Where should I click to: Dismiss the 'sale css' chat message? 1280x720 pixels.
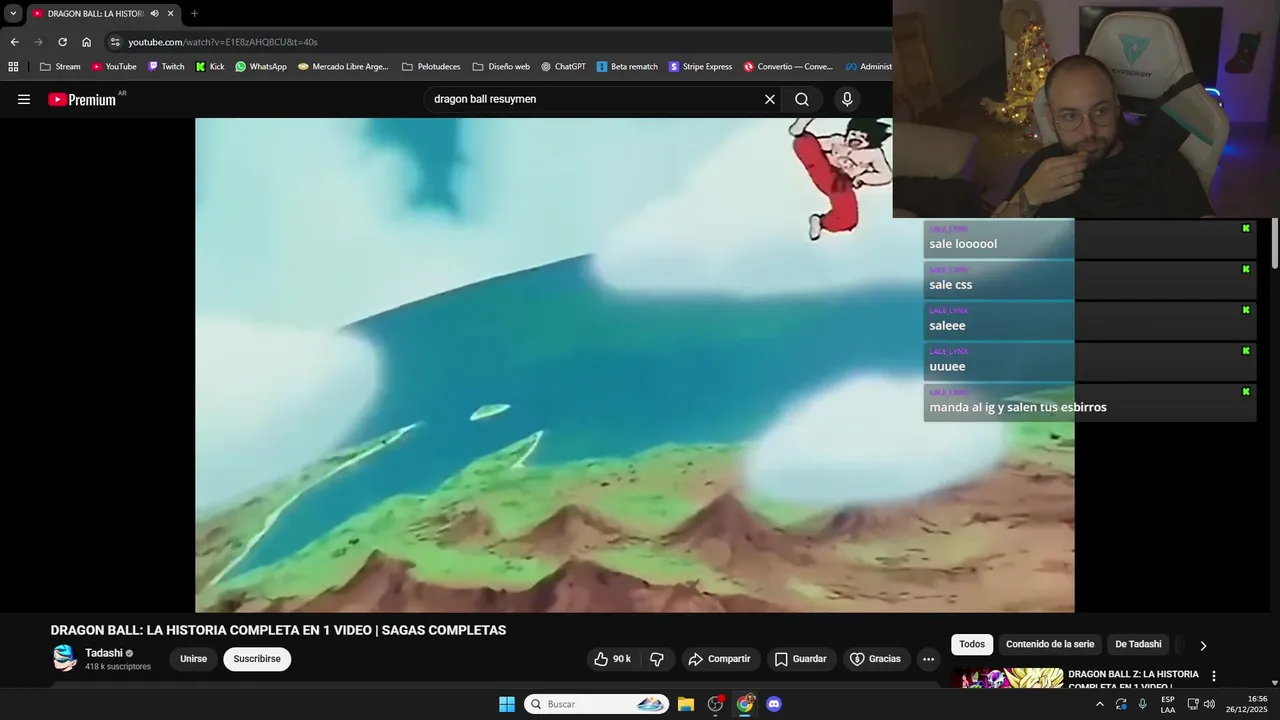[1246, 269]
